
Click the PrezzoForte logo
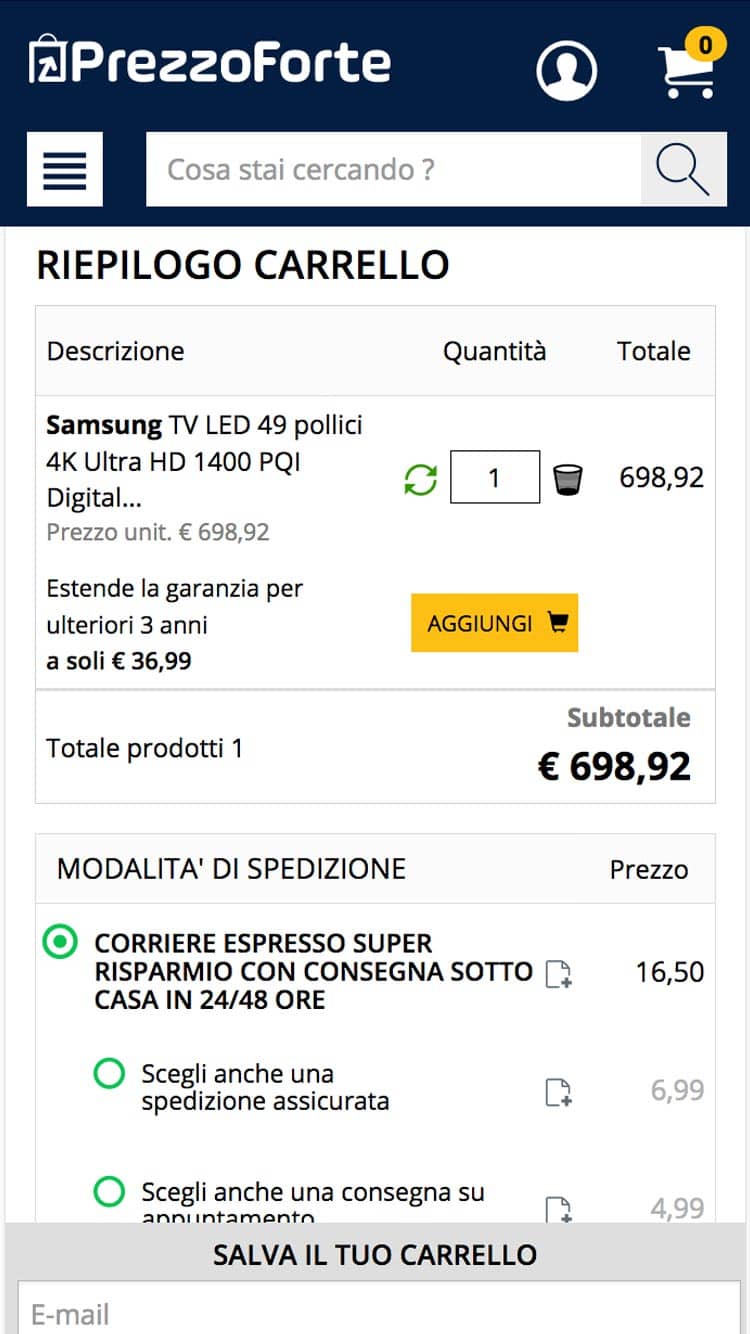210,61
